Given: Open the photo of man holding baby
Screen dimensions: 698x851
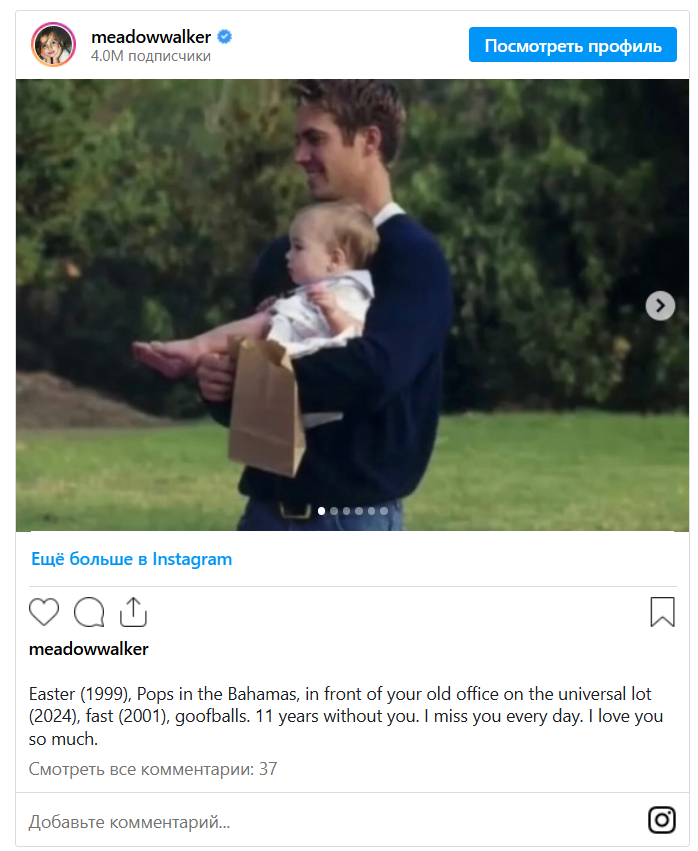Looking at the screenshot, I should [x=352, y=305].
